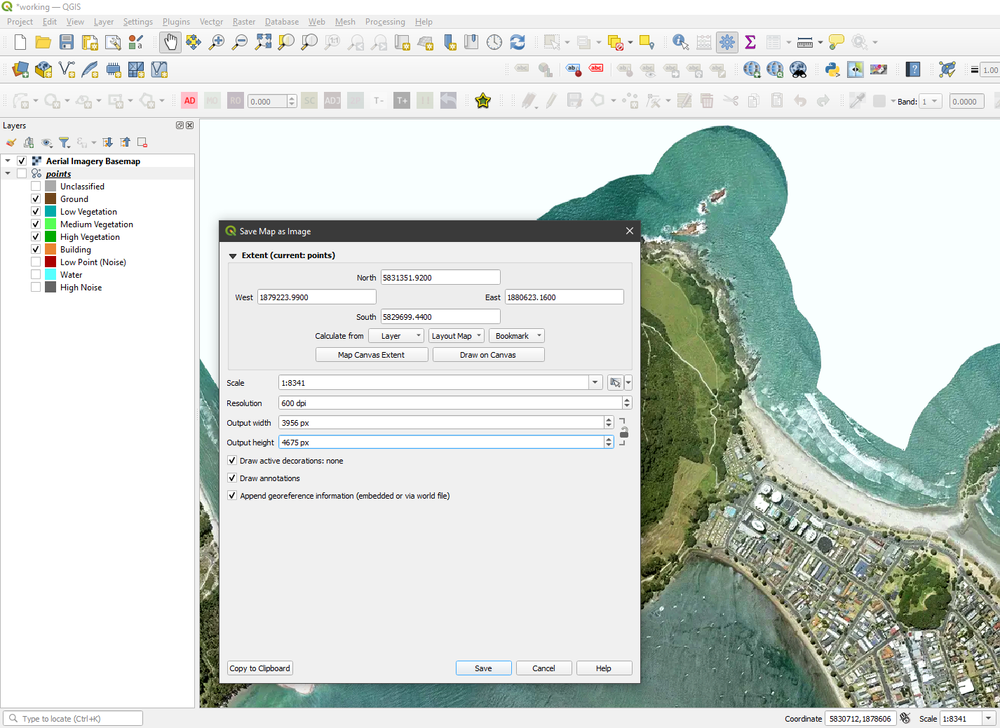Click the Building orange color swatch
This screenshot has height=728, width=1000.
click(50, 249)
